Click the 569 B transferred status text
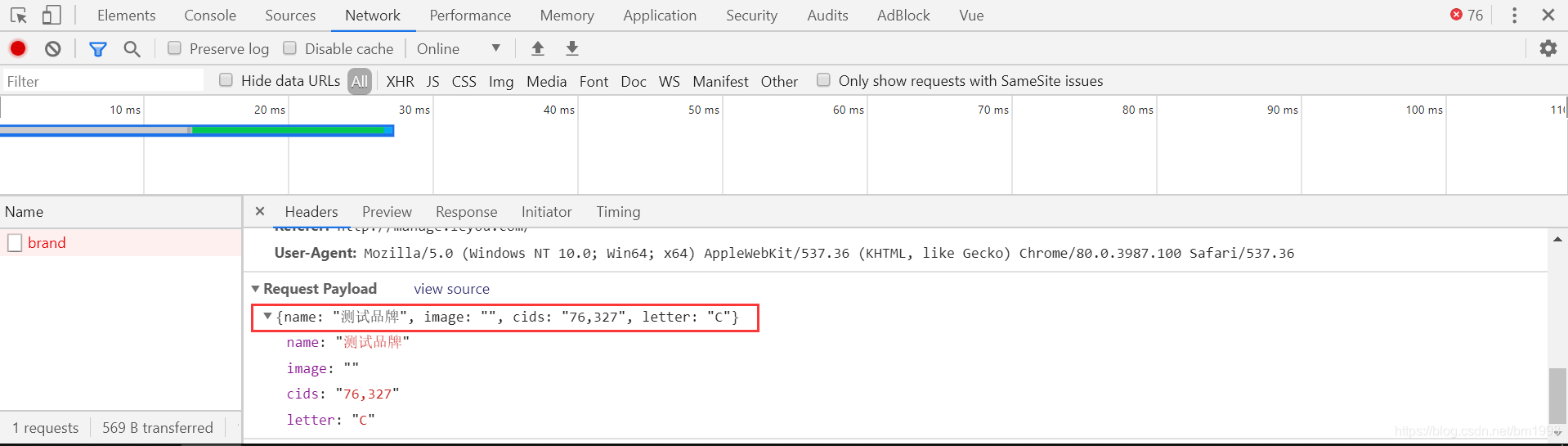The width and height of the screenshot is (1568, 446). click(x=158, y=427)
